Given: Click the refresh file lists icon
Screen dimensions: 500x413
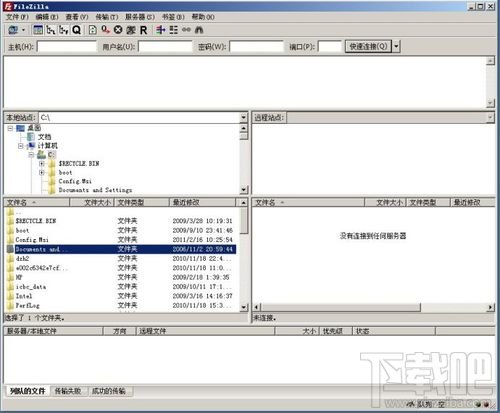Looking at the screenshot, I should point(92,30).
